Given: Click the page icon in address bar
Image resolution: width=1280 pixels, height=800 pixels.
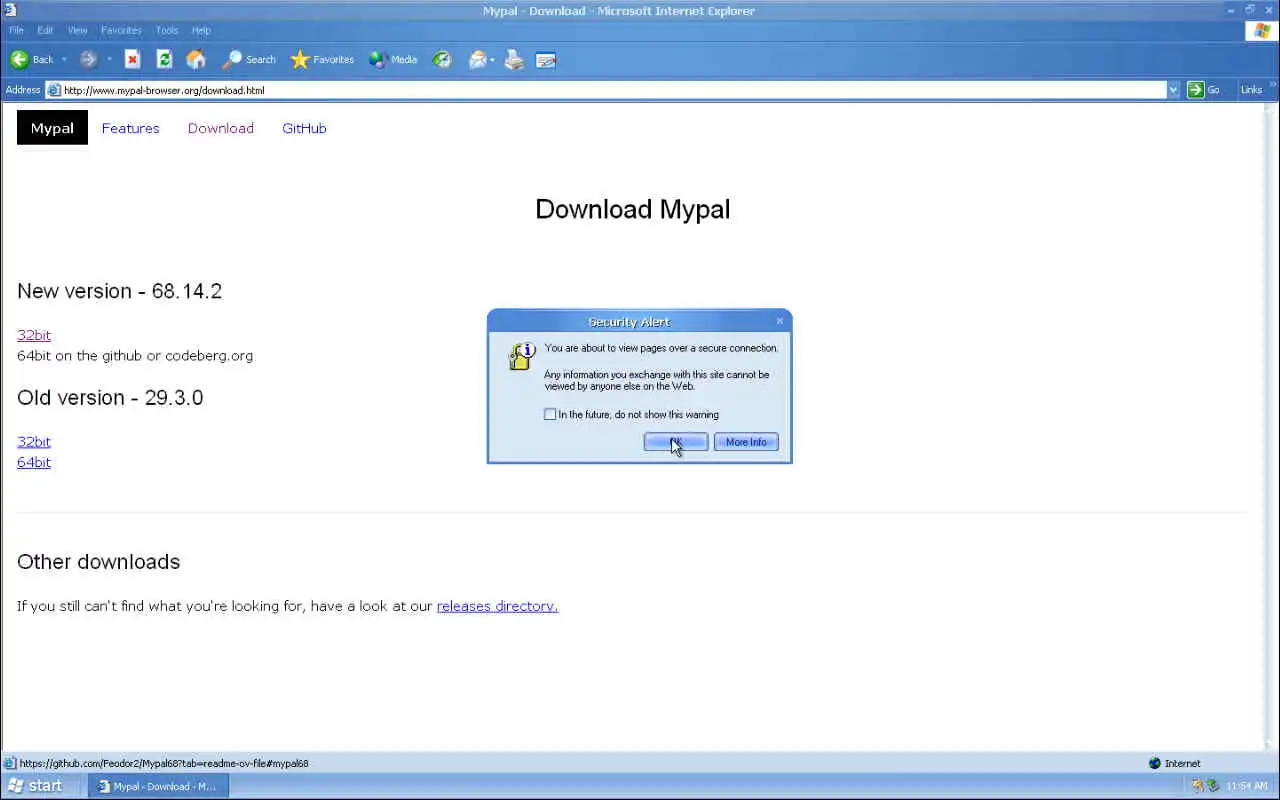Looking at the screenshot, I should click(54, 90).
